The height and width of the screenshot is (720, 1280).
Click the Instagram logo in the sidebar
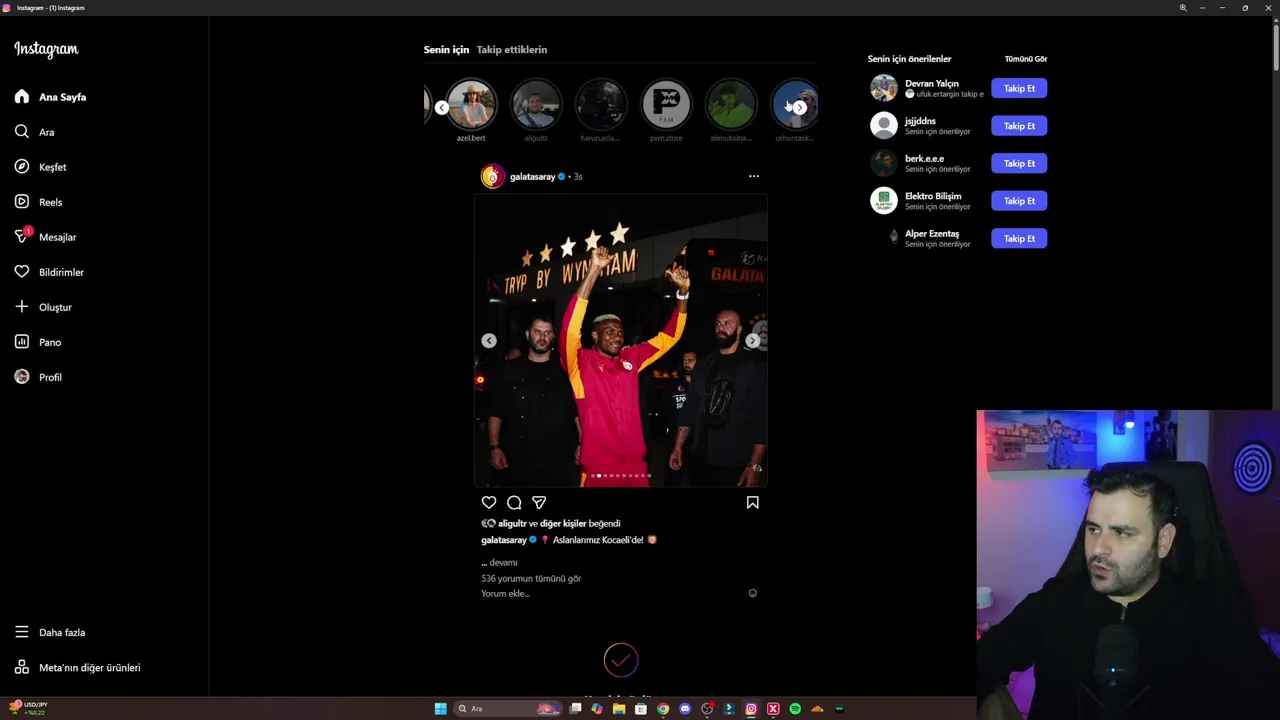(46, 50)
